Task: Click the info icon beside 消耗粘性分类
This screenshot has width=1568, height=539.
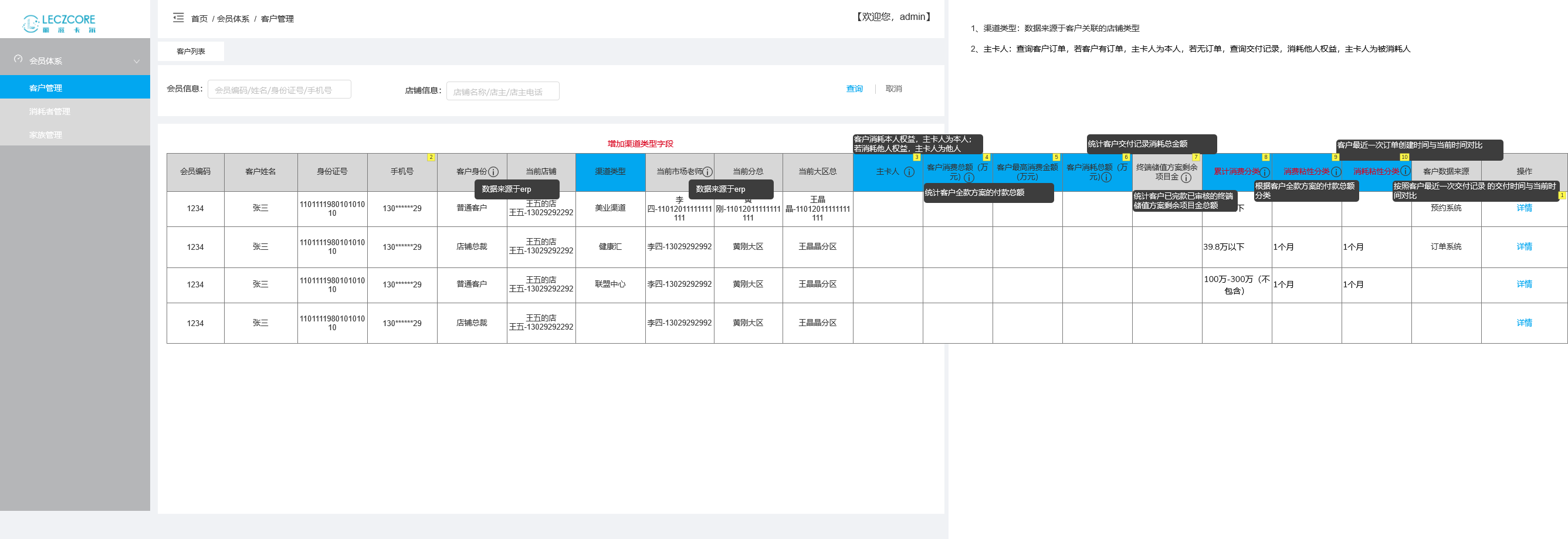Action: point(1406,171)
